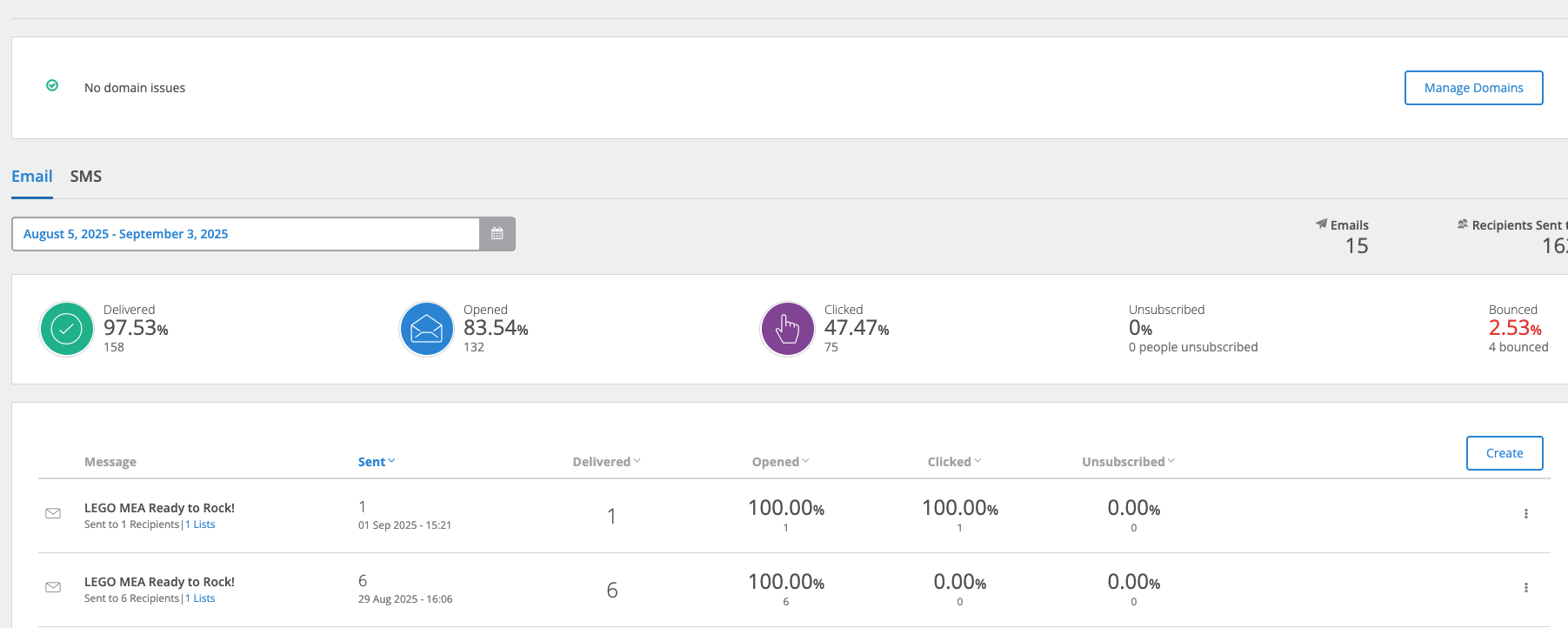Open 1 Lists link for 01 Sep email
The image size is (1568, 628).
[200, 524]
